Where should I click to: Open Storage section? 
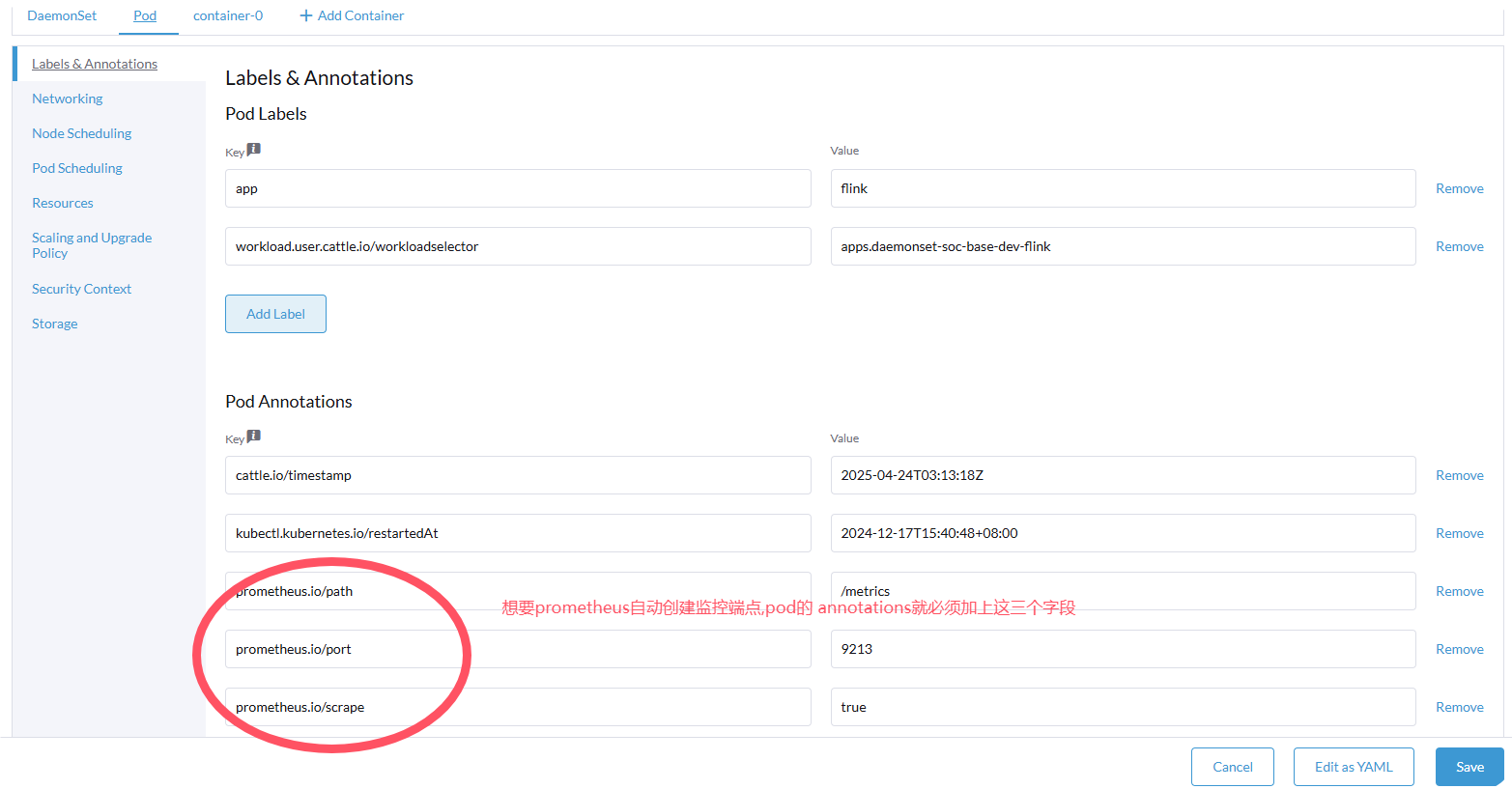[x=55, y=324]
